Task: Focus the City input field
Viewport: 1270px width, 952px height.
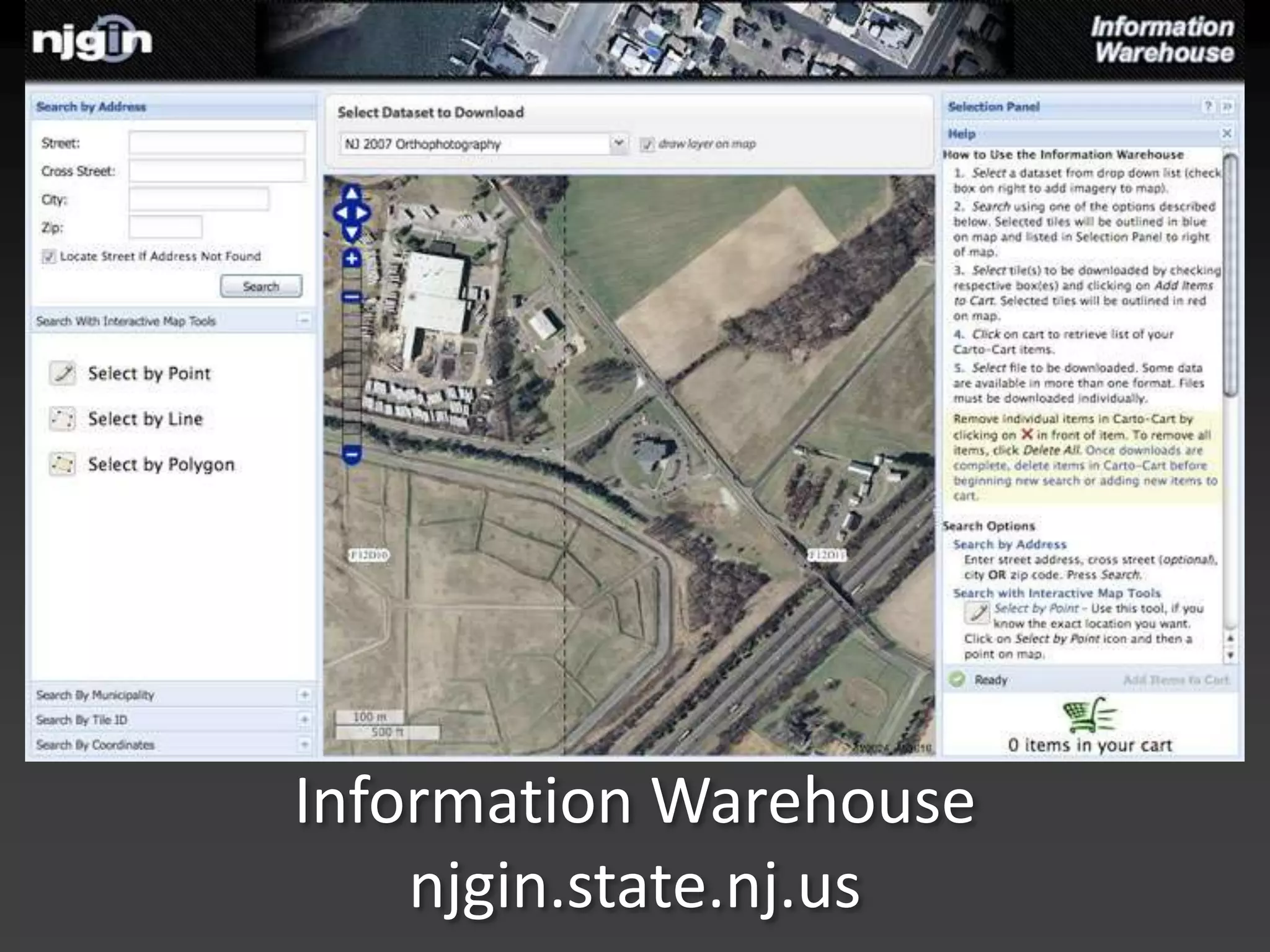Action: (199, 200)
